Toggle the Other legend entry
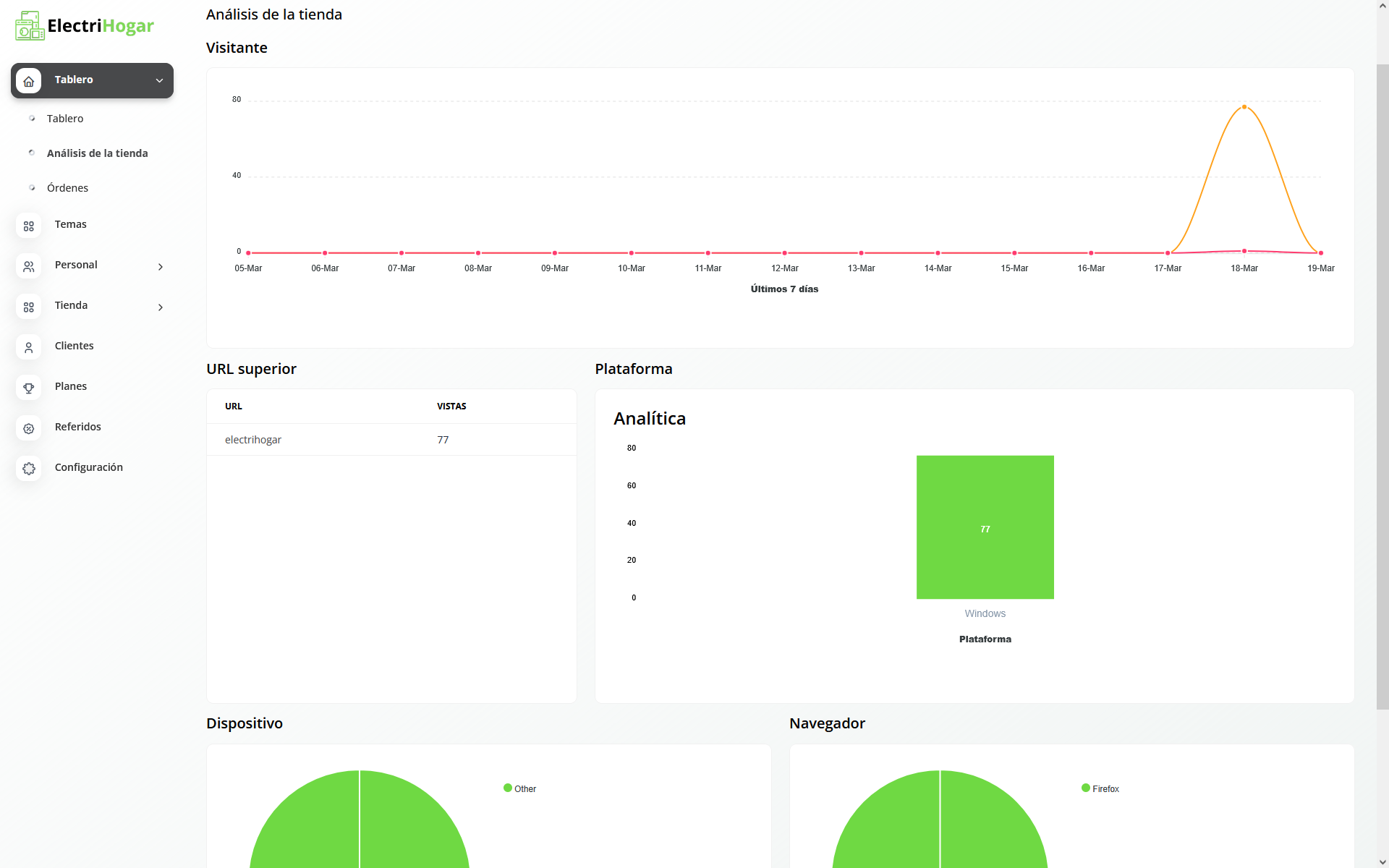The height and width of the screenshot is (868, 1389). 519,788
